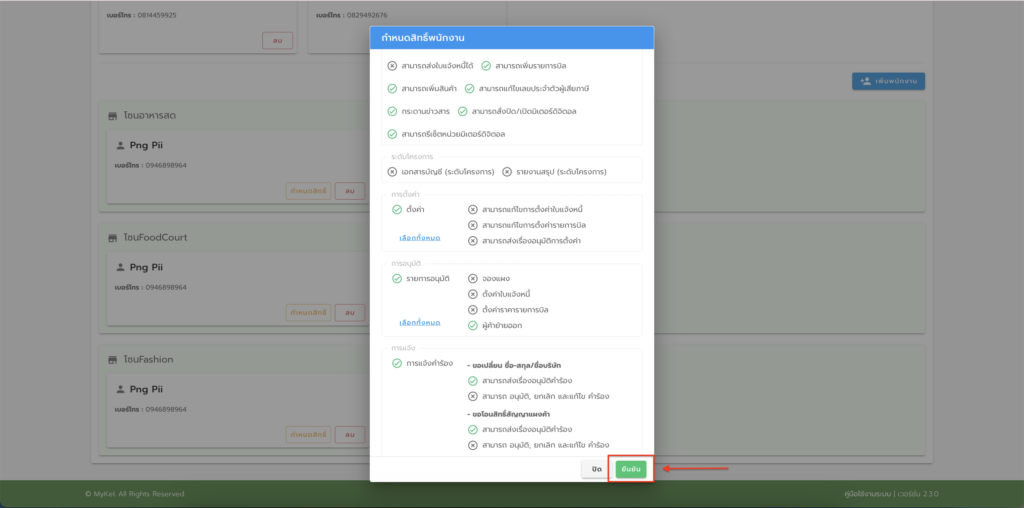Click the จองแผง cross icon
The image size is (1024, 508).
tap(473, 278)
